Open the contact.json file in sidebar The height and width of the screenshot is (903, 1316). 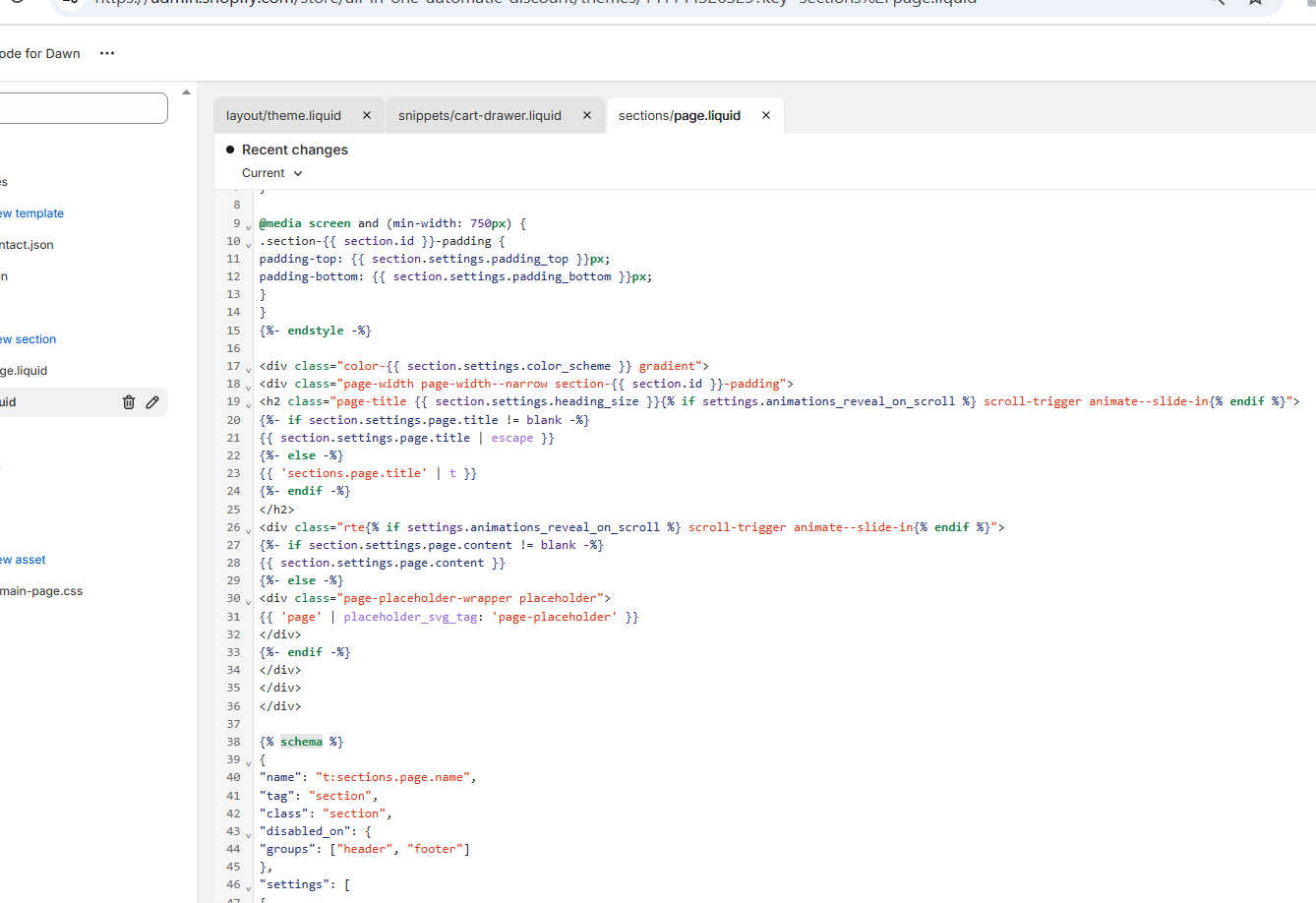click(27, 245)
